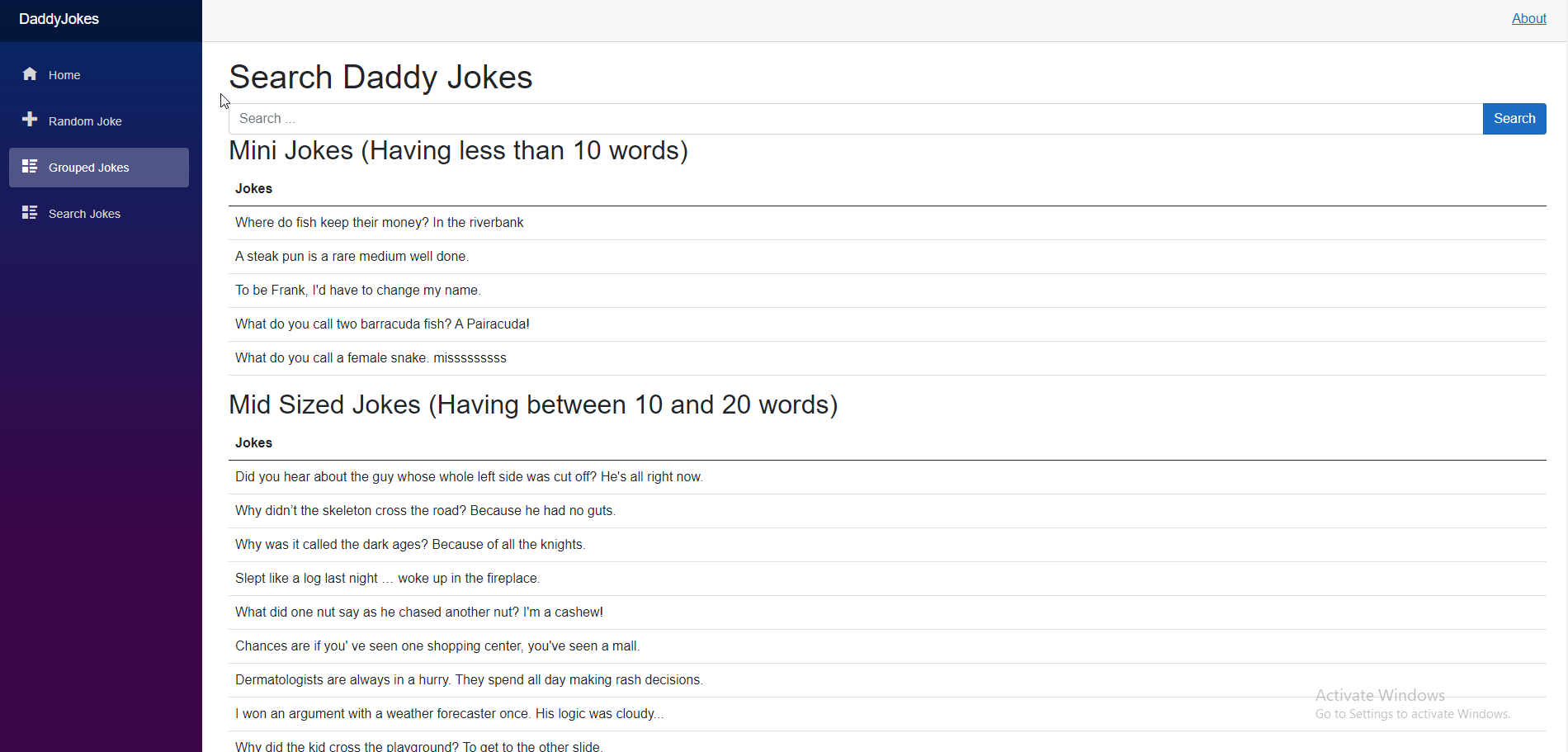Select the riverbank fish joke row

pos(379,222)
